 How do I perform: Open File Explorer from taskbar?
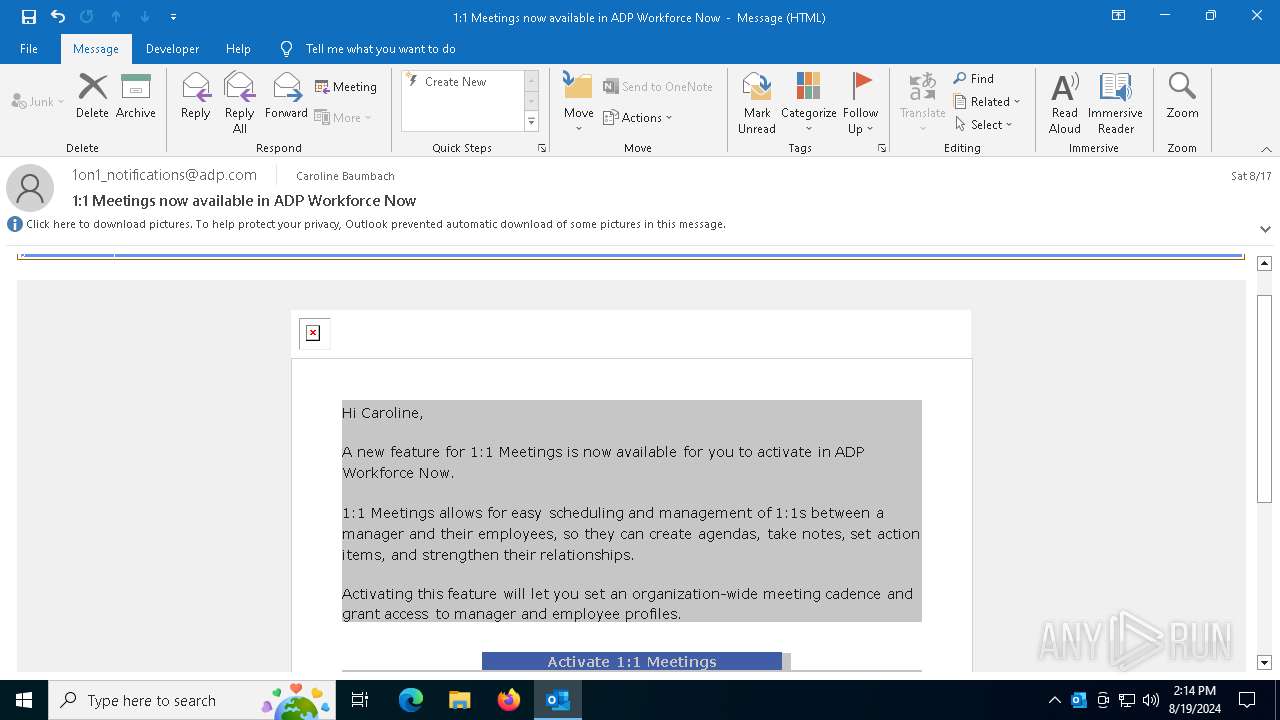tap(459, 700)
